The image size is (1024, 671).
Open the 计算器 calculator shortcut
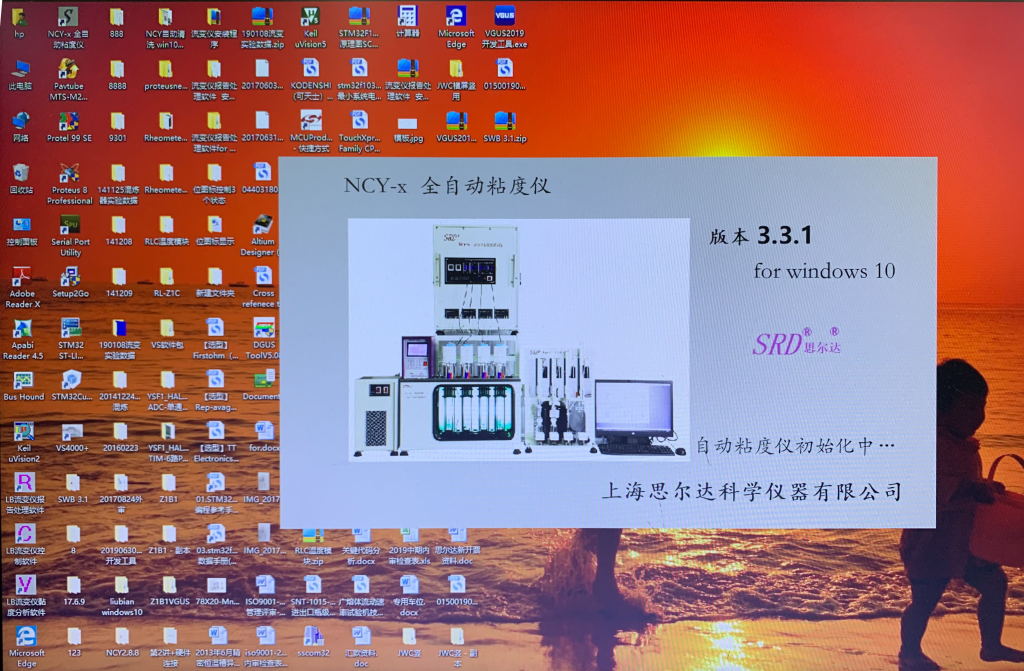pos(407,17)
